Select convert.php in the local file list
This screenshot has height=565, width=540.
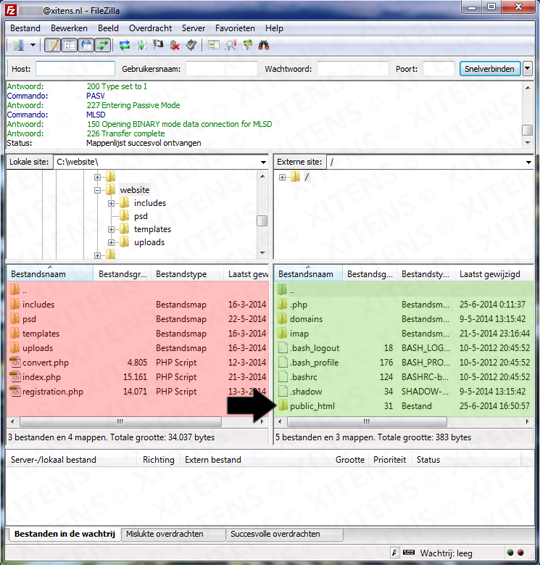click(x=45, y=362)
